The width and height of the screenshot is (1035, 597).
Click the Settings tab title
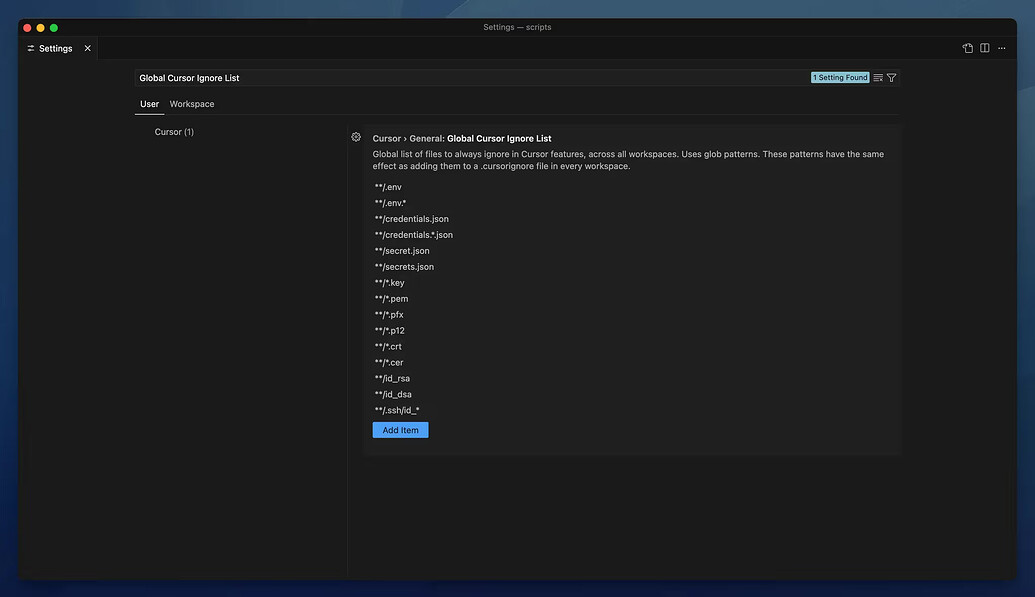55,47
